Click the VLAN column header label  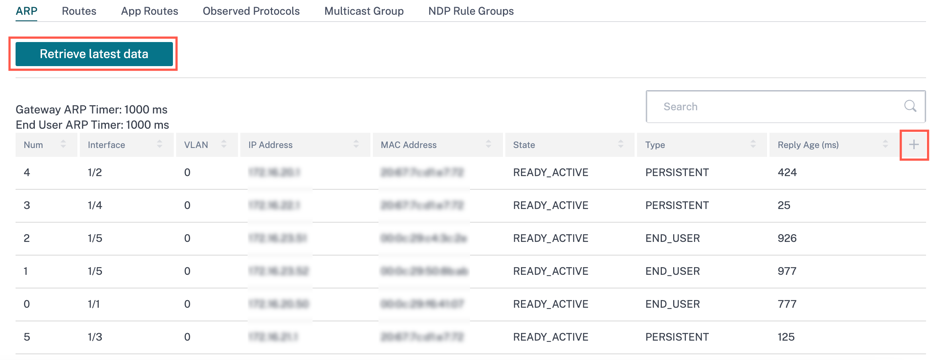195,145
